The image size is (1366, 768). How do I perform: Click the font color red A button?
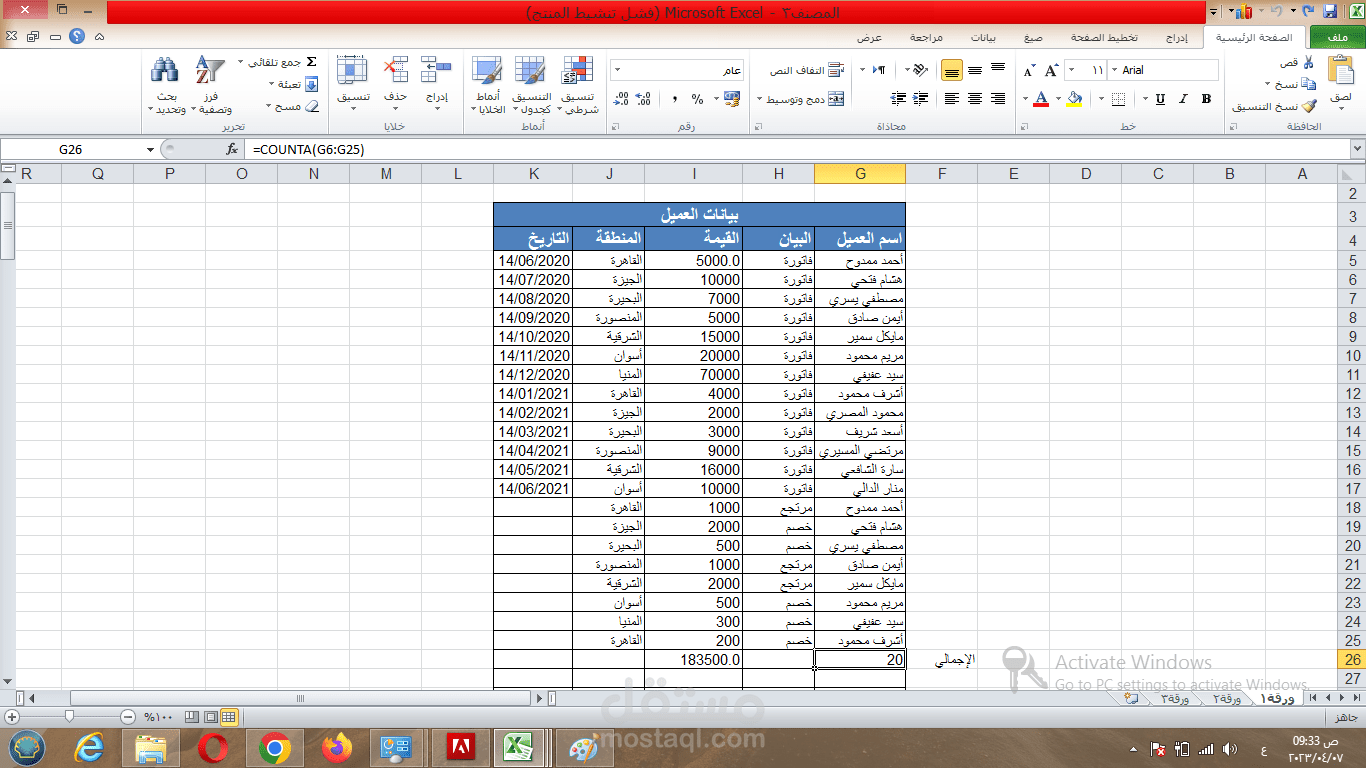click(1041, 99)
